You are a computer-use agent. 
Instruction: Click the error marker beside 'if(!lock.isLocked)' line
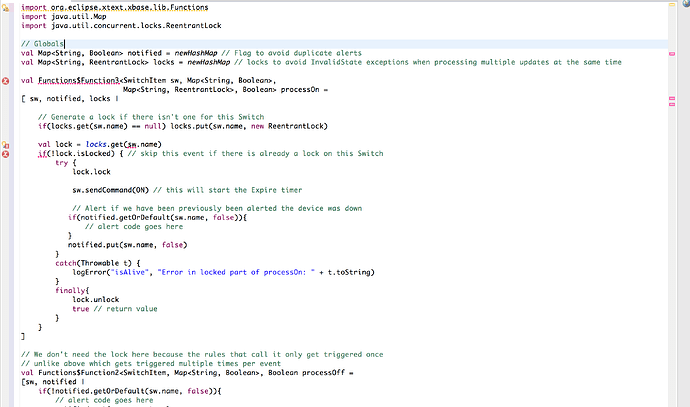coord(6,153)
